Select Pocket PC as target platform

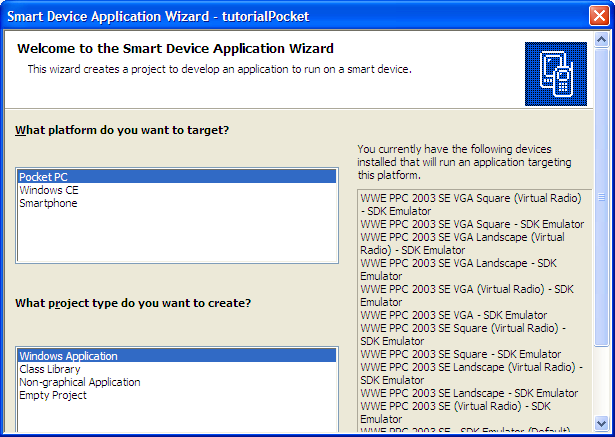tap(43, 177)
